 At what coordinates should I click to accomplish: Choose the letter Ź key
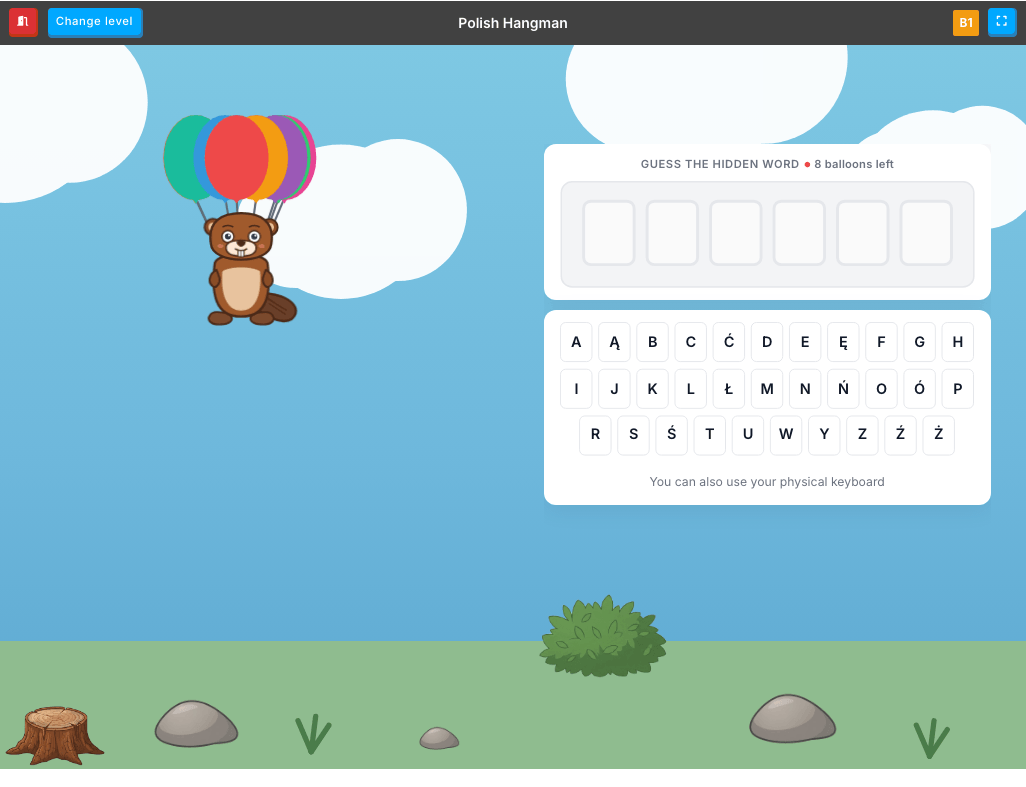click(900, 434)
